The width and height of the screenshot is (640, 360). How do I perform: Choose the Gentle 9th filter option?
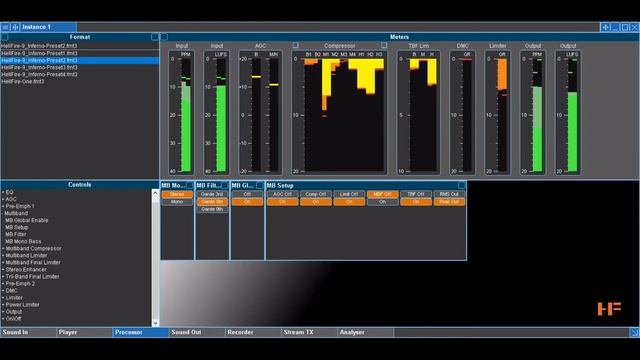point(212,209)
